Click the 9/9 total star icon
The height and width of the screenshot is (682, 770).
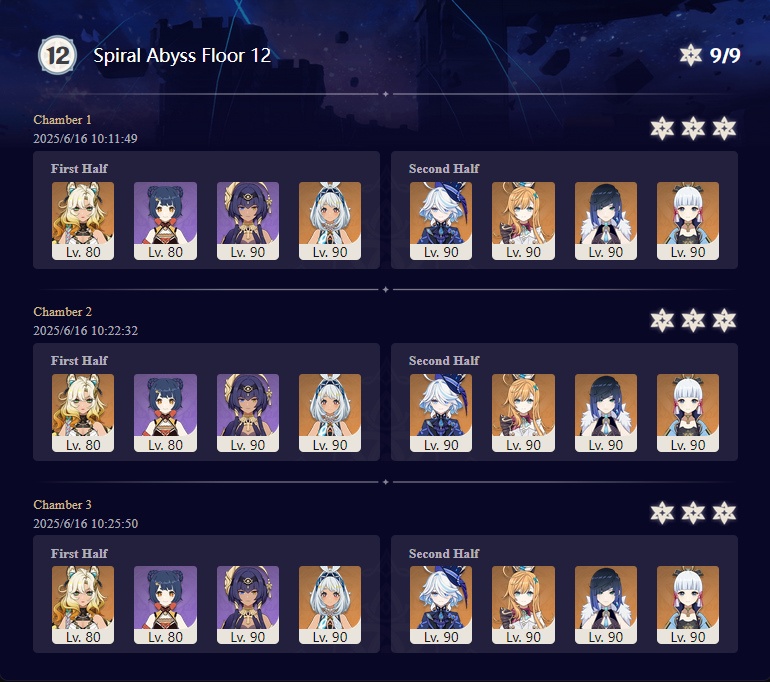tap(690, 55)
